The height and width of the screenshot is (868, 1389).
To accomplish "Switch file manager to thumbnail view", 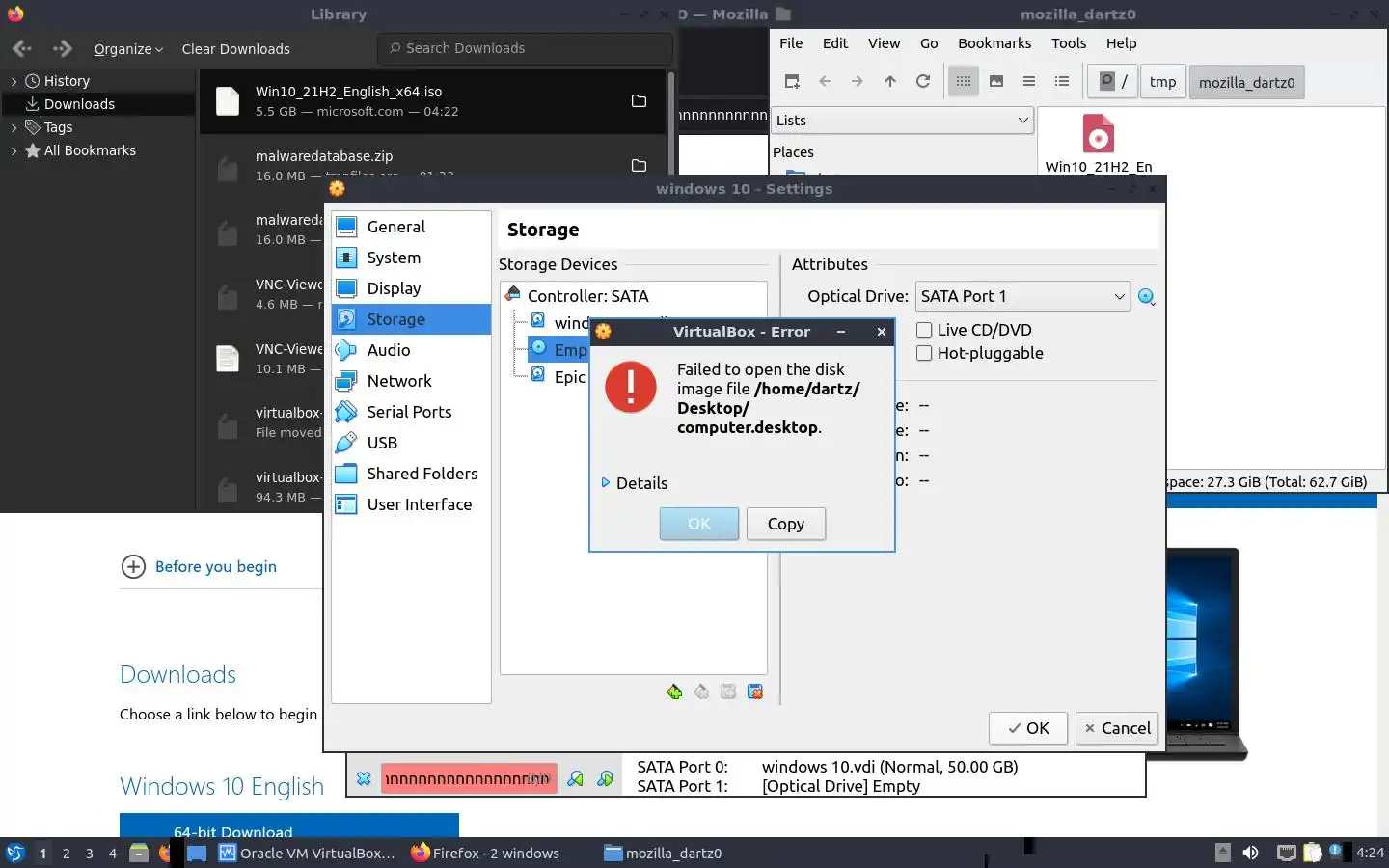I will click(x=996, y=81).
